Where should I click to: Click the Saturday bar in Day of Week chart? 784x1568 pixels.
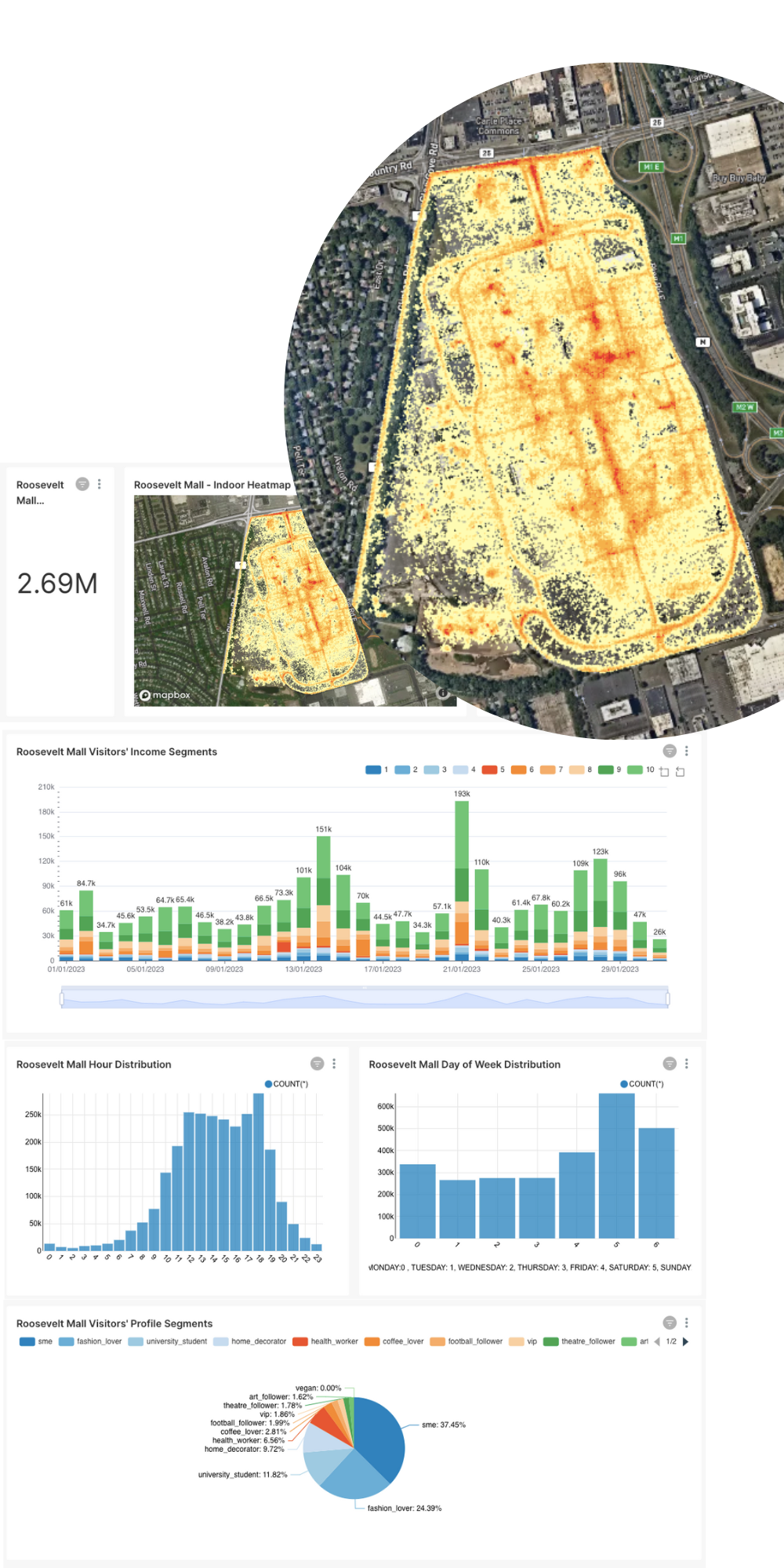pyautogui.click(x=616, y=1166)
